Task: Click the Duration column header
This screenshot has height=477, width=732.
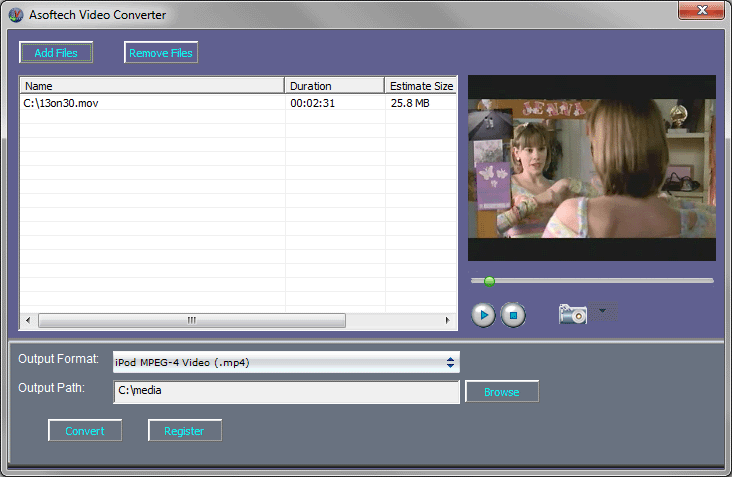Action: (x=334, y=86)
